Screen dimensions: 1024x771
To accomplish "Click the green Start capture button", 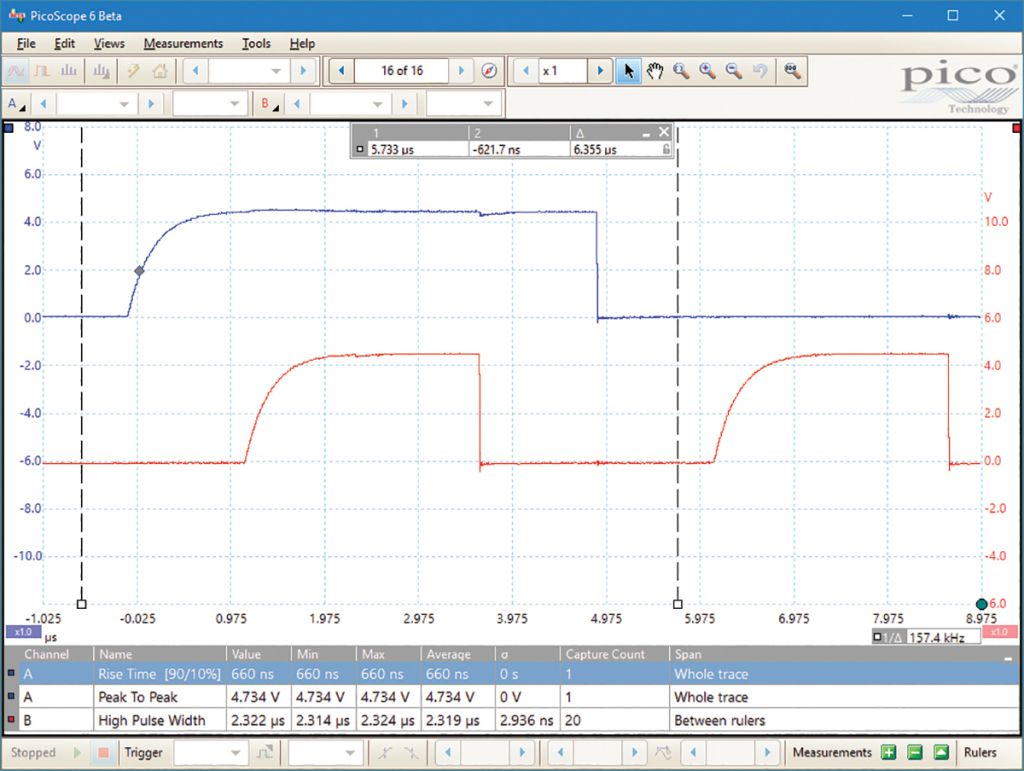I will tap(78, 753).
